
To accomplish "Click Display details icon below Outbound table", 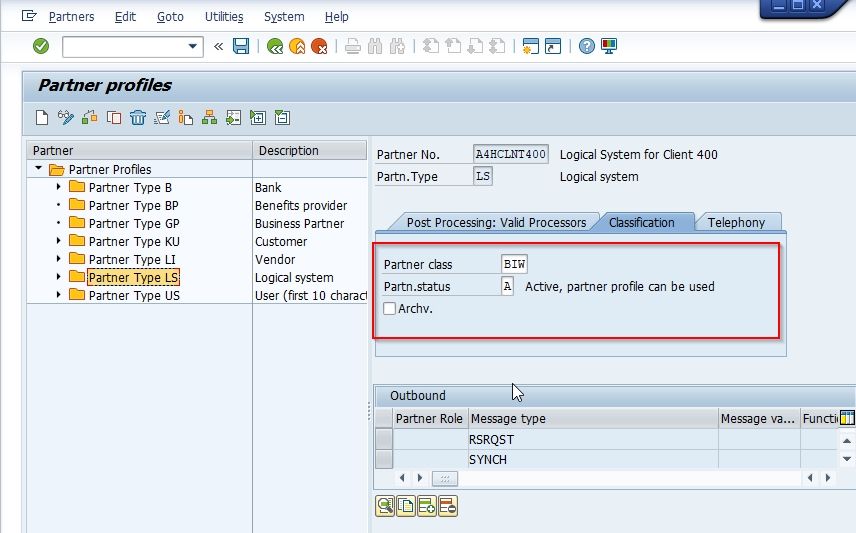I will tap(385, 506).
